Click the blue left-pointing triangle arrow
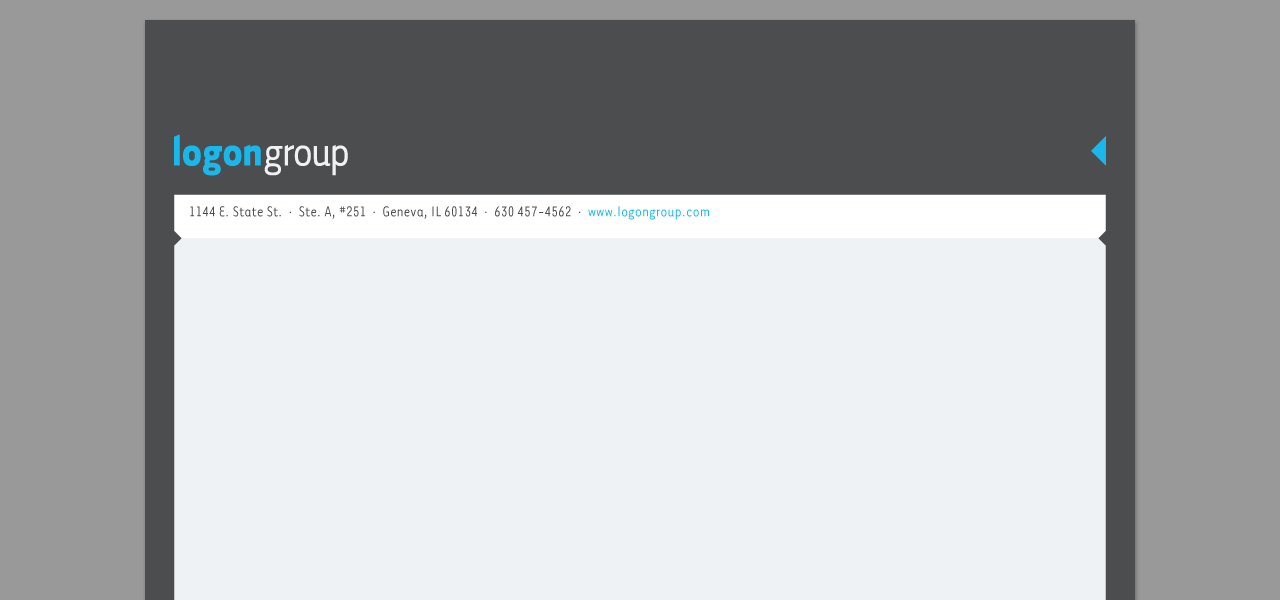 1100,151
